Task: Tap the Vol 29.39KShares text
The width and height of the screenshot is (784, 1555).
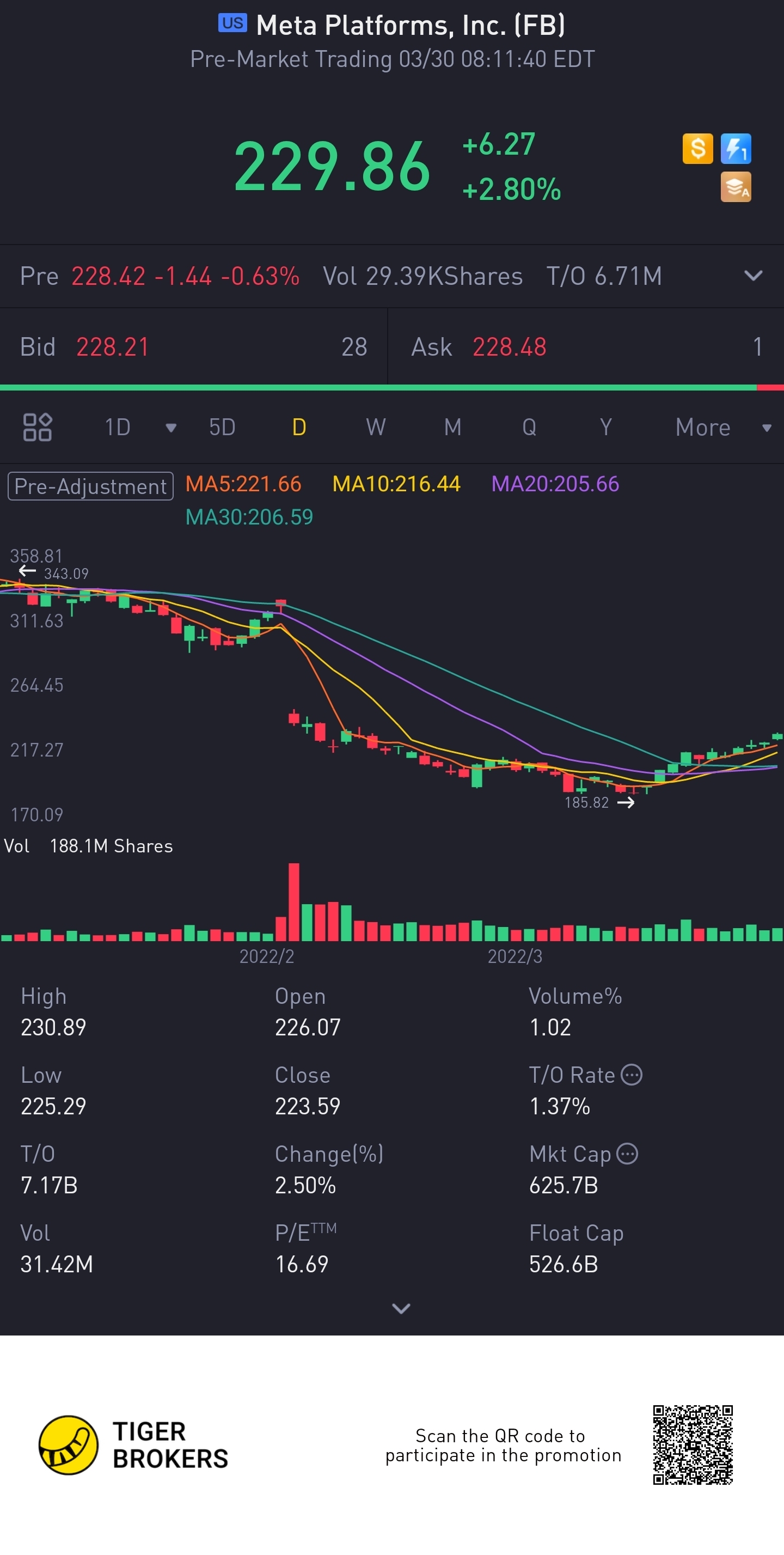Action: coord(423,277)
